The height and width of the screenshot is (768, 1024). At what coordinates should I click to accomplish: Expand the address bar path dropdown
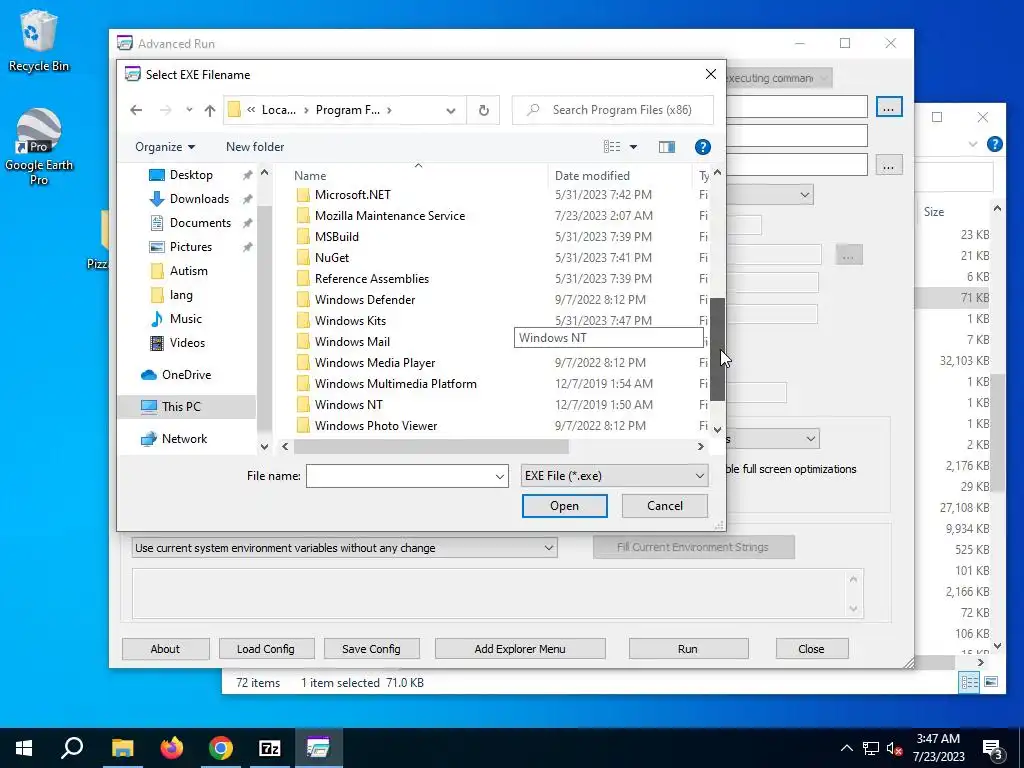(x=451, y=110)
